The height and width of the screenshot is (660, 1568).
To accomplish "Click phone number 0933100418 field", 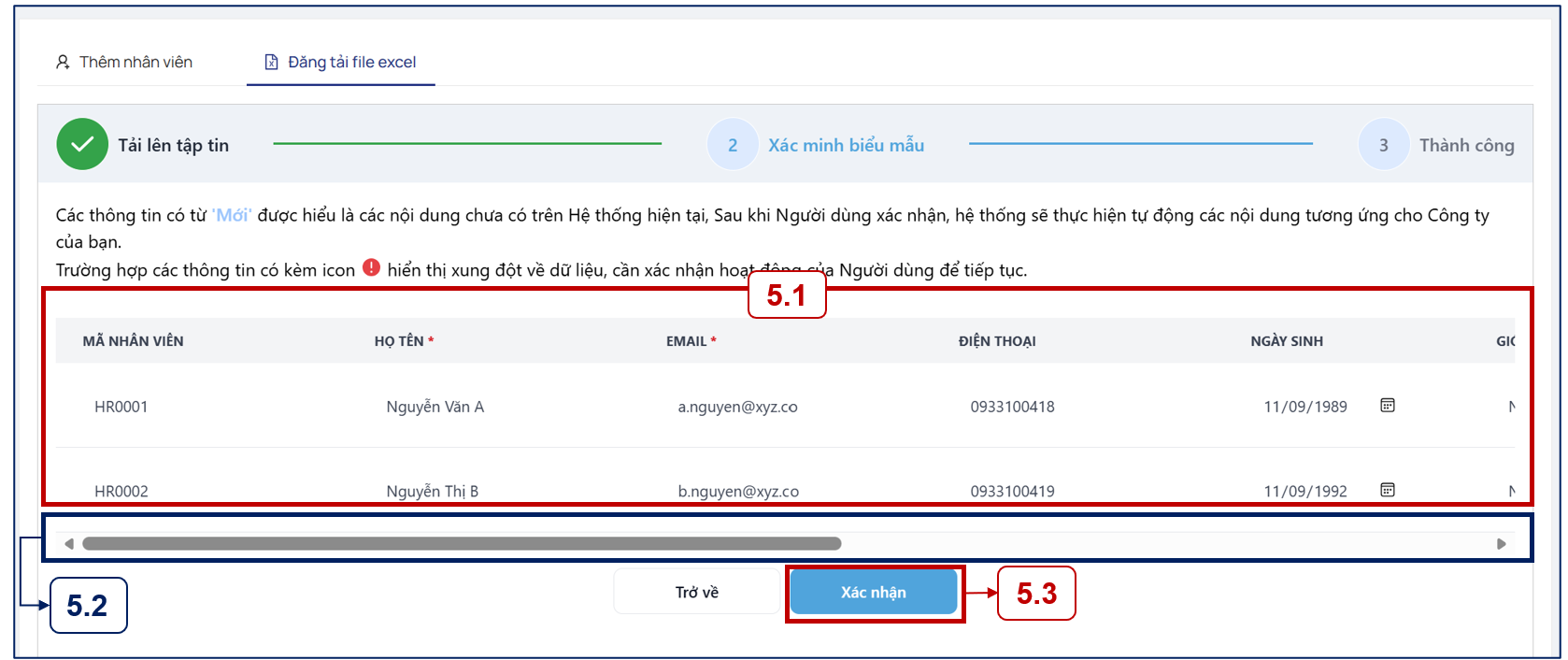I will pyautogui.click(x=1012, y=407).
